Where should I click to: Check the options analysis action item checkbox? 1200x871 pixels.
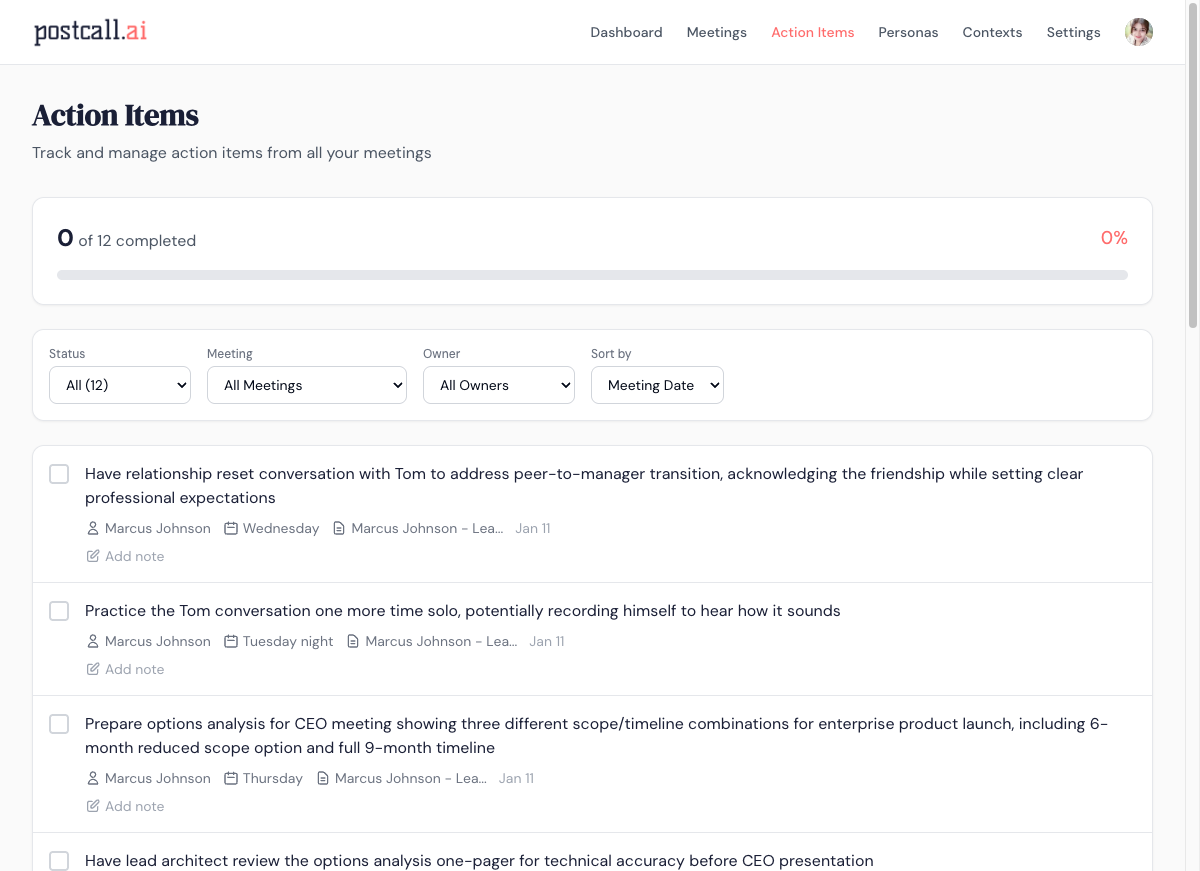[58, 723]
